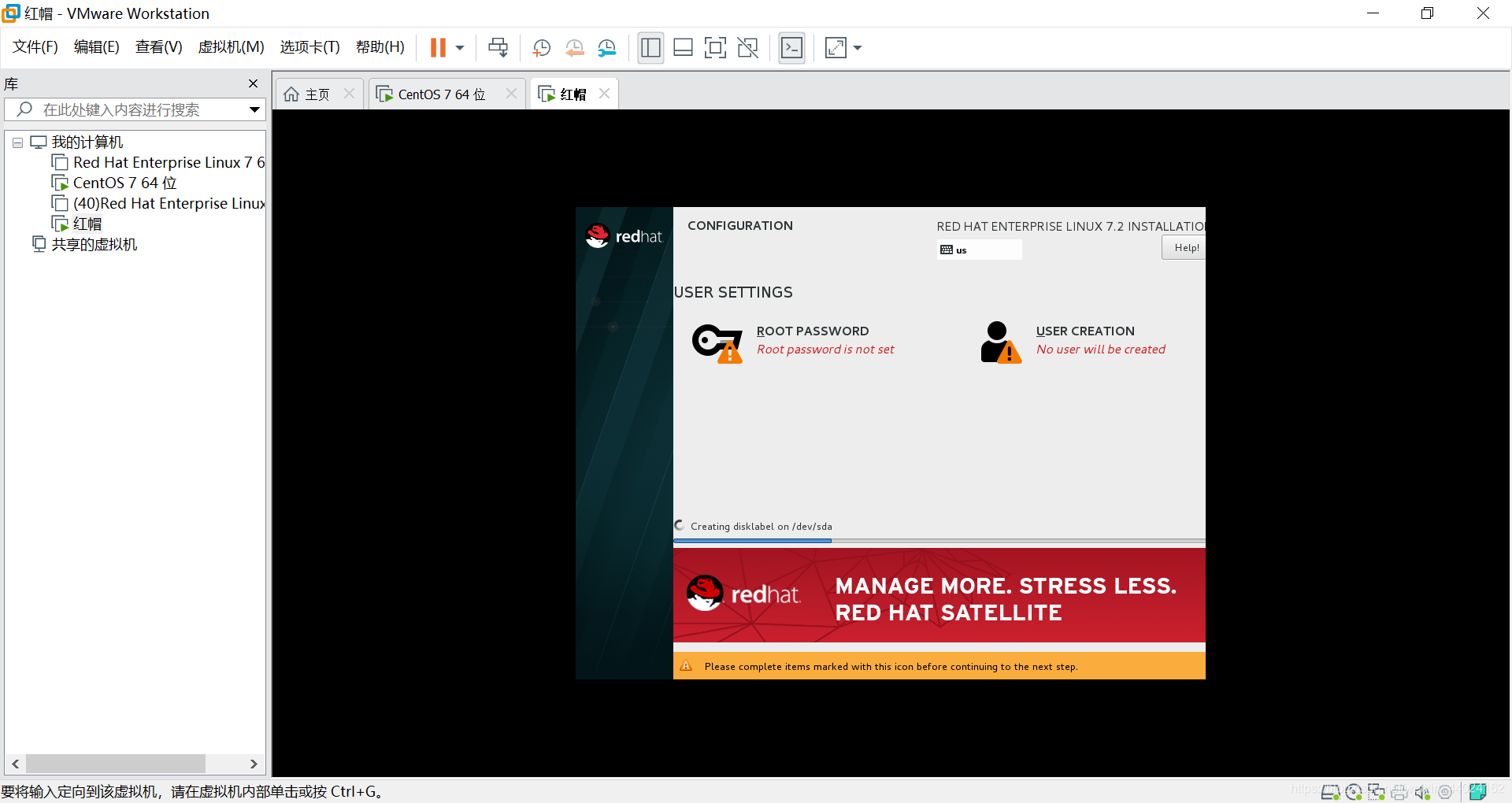Show the console view
The width and height of the screenshot is (1512, 803).
point(791,48)
